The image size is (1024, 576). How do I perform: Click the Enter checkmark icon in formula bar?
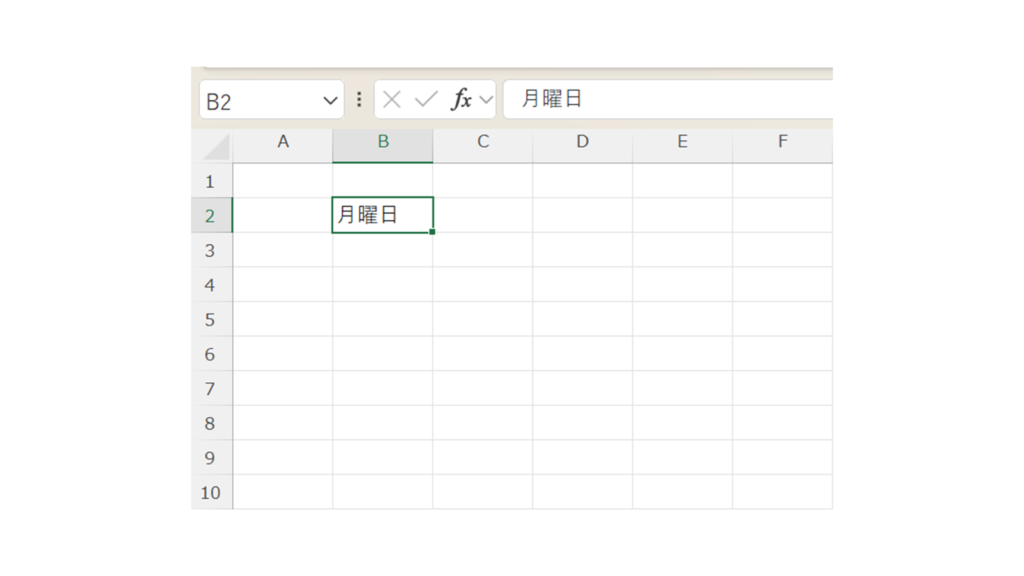tap(426, 100)
